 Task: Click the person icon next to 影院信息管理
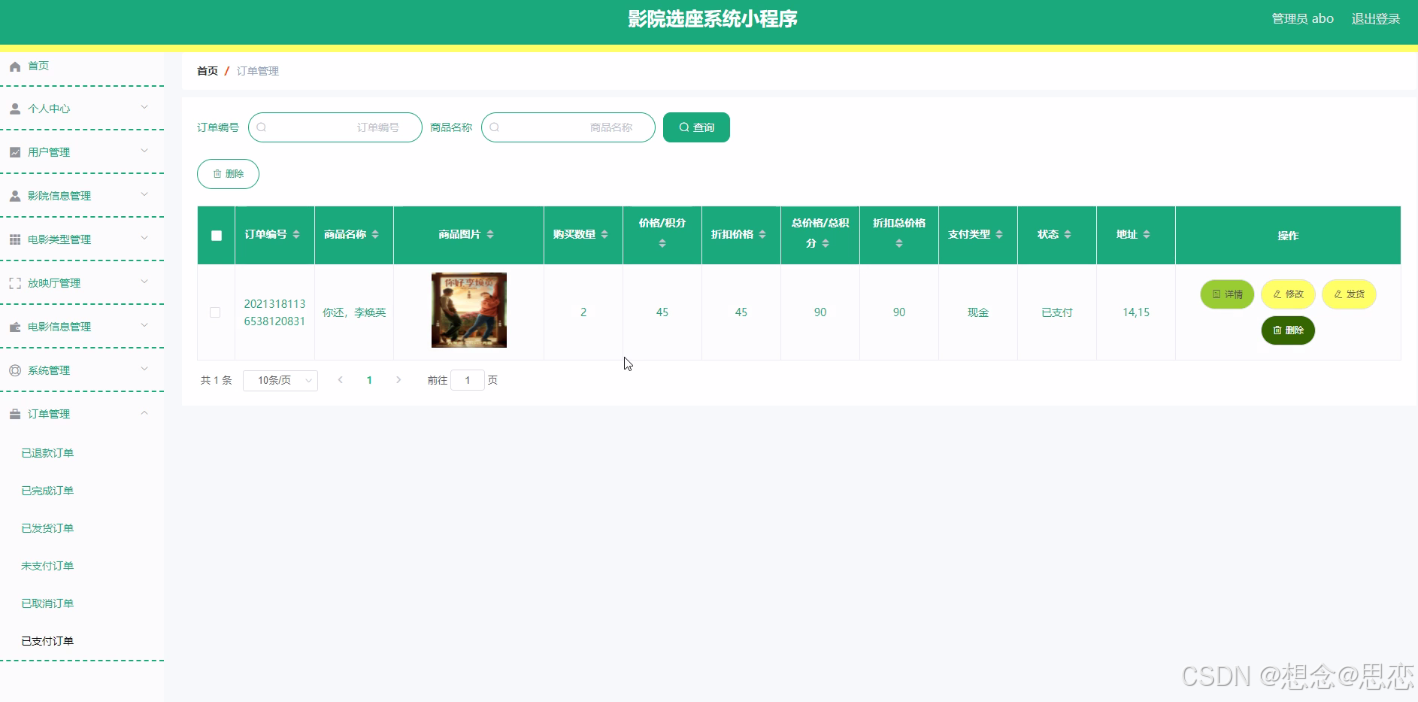[15, 196]
